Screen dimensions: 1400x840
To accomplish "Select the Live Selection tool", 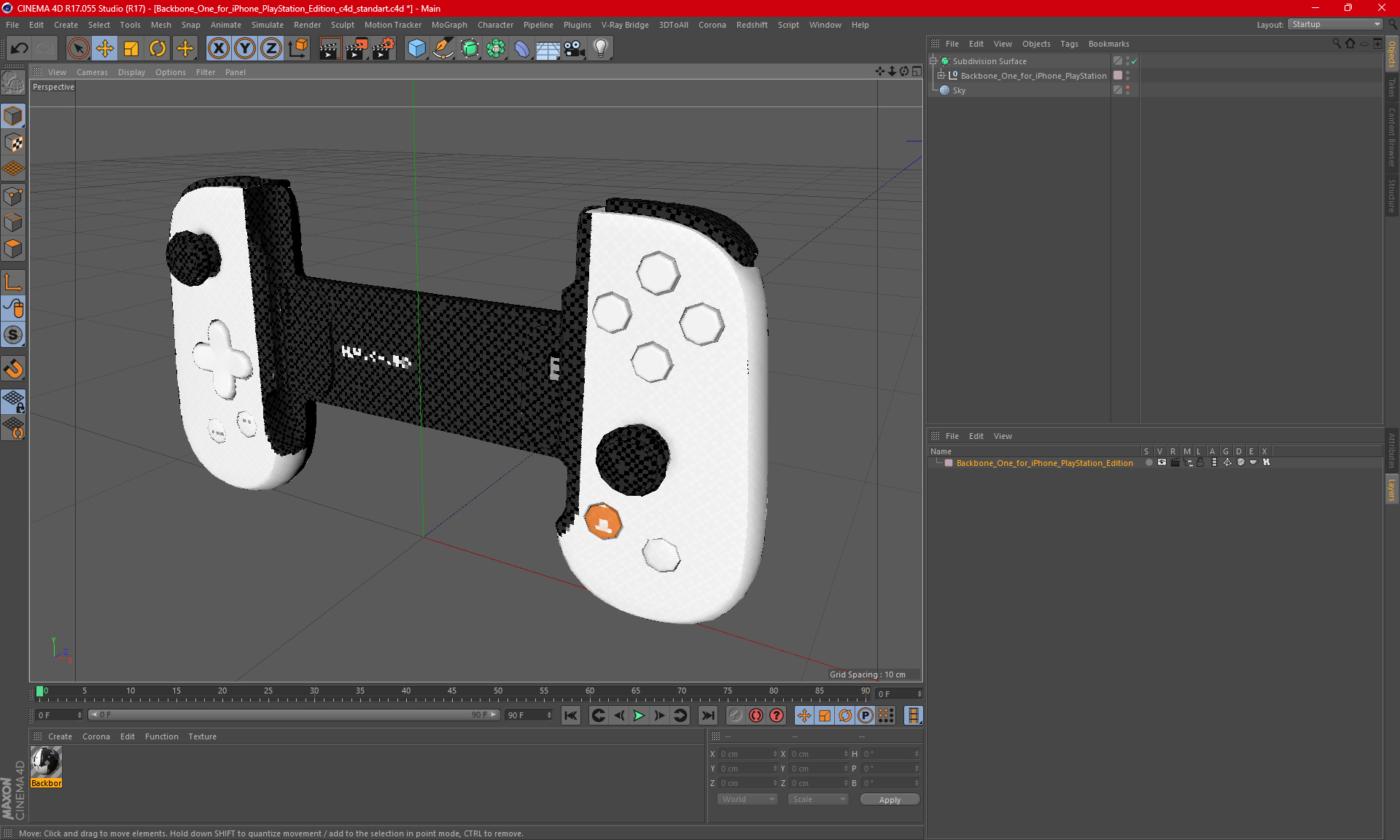I will 78,49.
